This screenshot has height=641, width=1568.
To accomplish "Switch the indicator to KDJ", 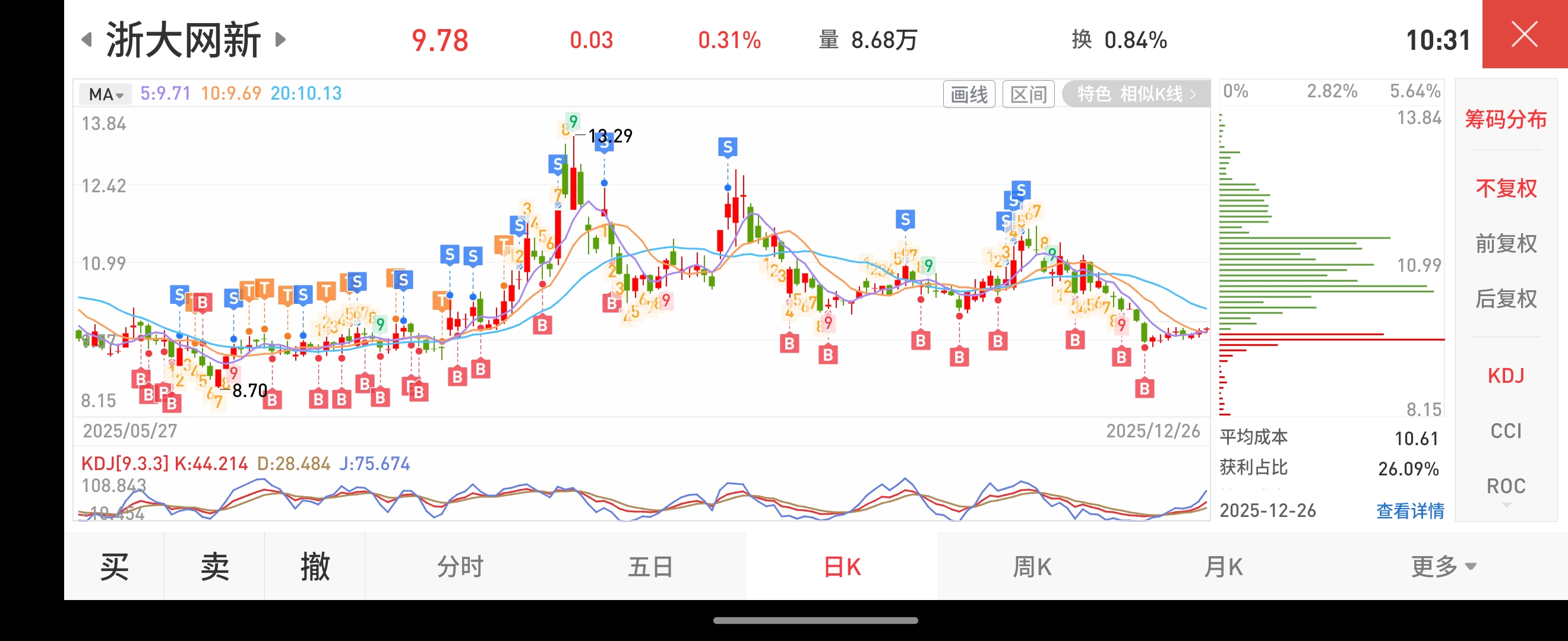I will pyautogui.click(x=1506, y=376).
